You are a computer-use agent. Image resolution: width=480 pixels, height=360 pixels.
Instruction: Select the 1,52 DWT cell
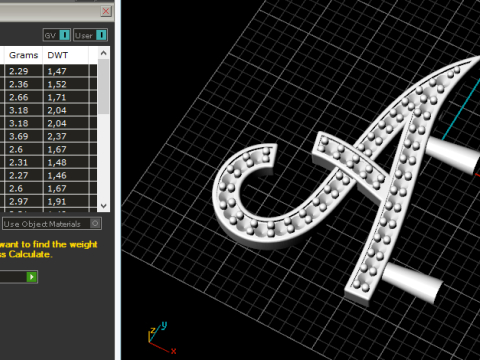tap(66, 84)
